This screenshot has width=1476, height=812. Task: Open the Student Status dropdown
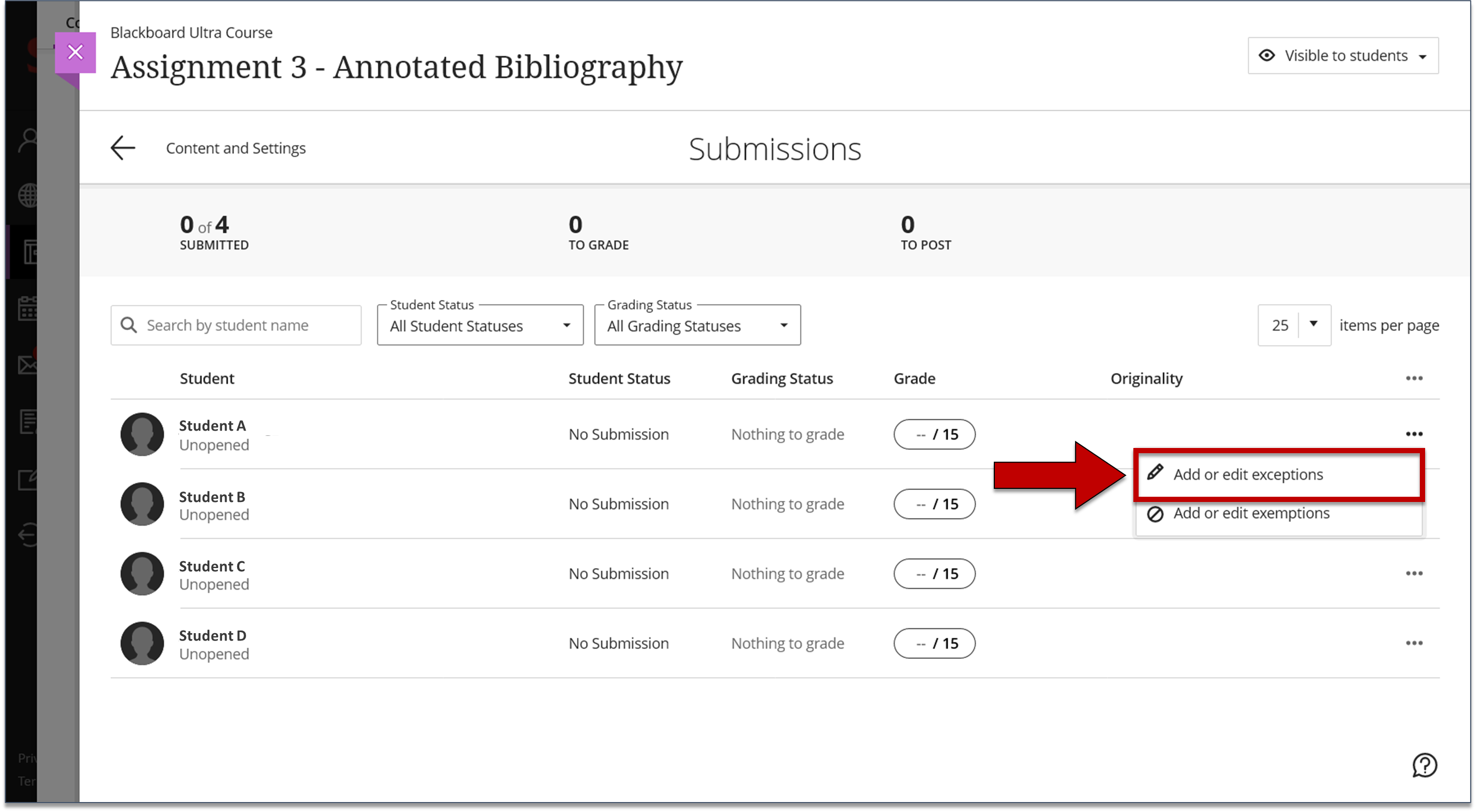pyautogui.click(x=479, y=325)
